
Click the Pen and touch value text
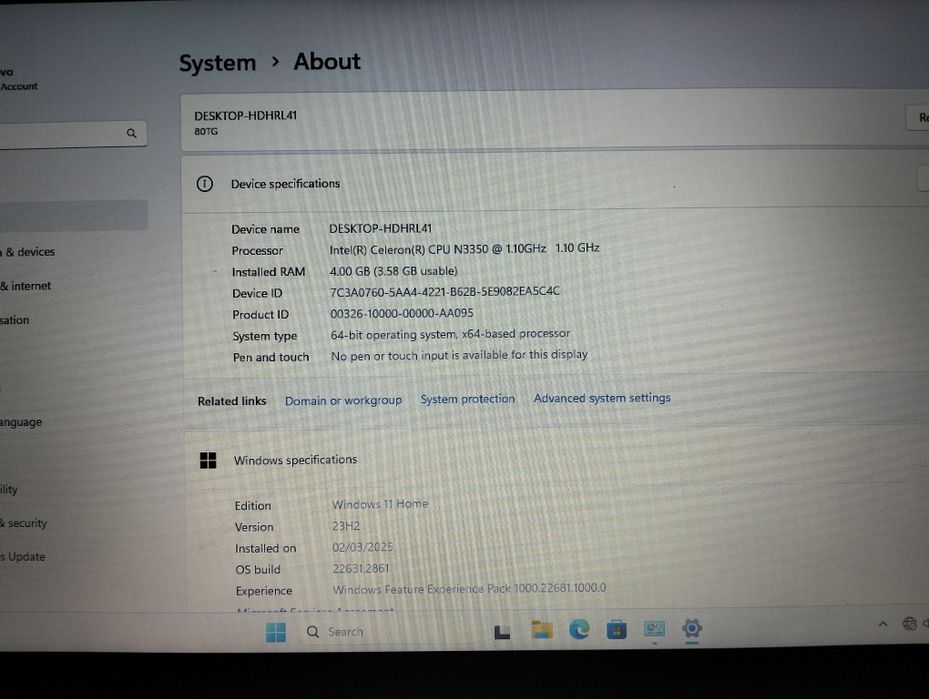point(459,355)
